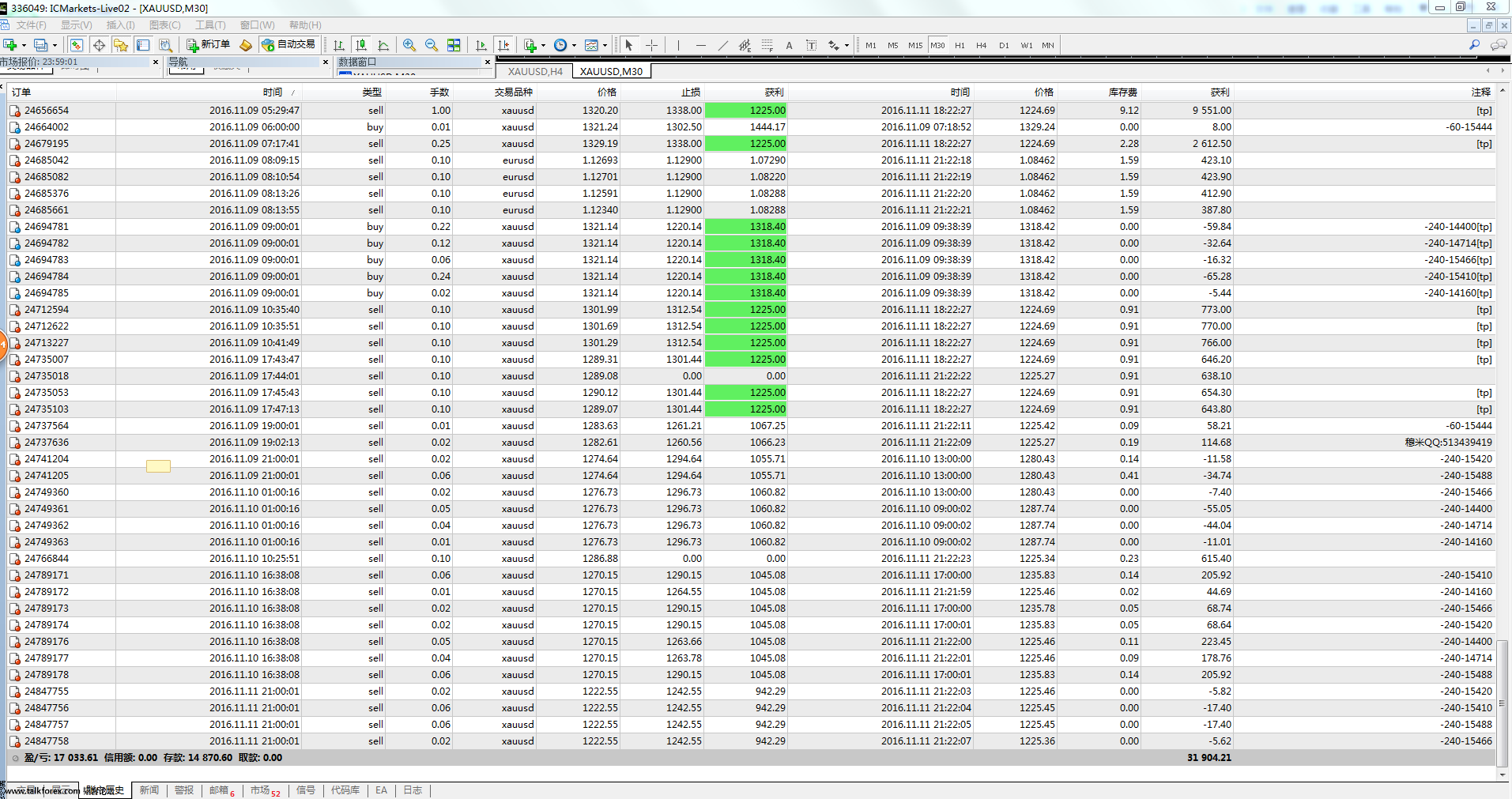Image resolution: width=1512 pixels, height=799 pixels.
Task: Switch chart to bar chart
Action: coord(339,45)
